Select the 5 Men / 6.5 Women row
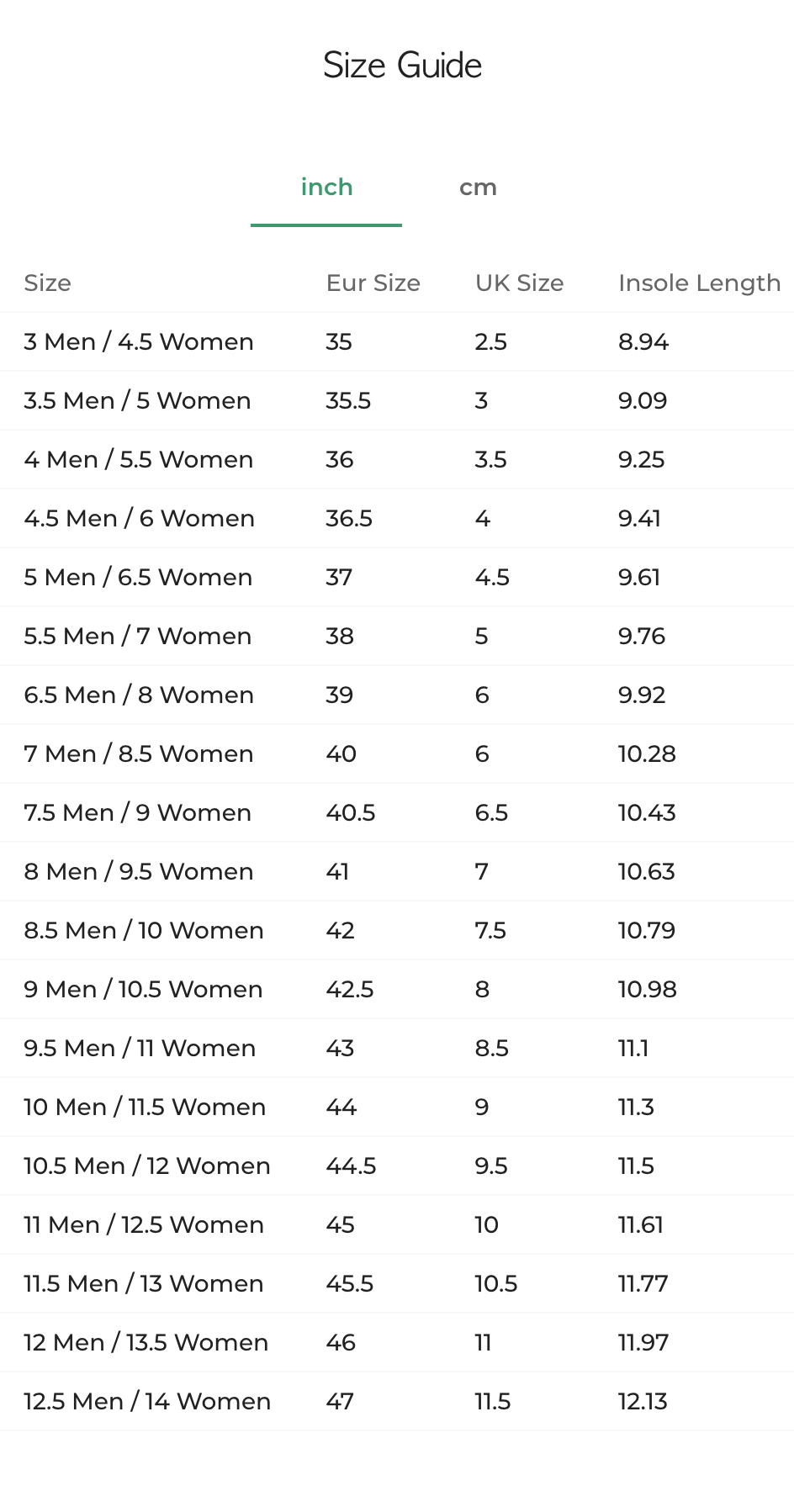Image resolution: width=794 pixels, height=1512 pixels. coord(138,578)
